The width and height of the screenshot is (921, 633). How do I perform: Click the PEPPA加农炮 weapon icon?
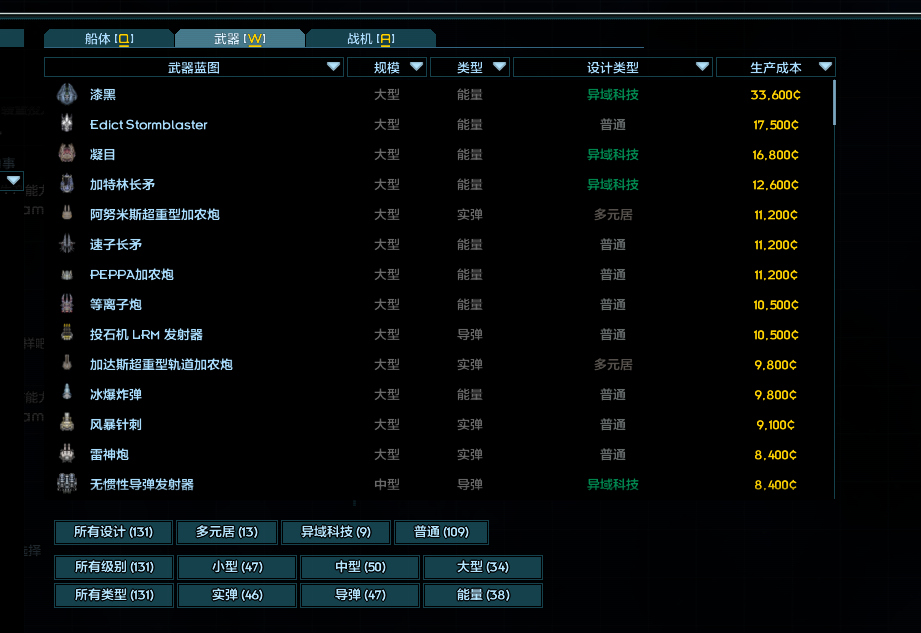(67, 275)
